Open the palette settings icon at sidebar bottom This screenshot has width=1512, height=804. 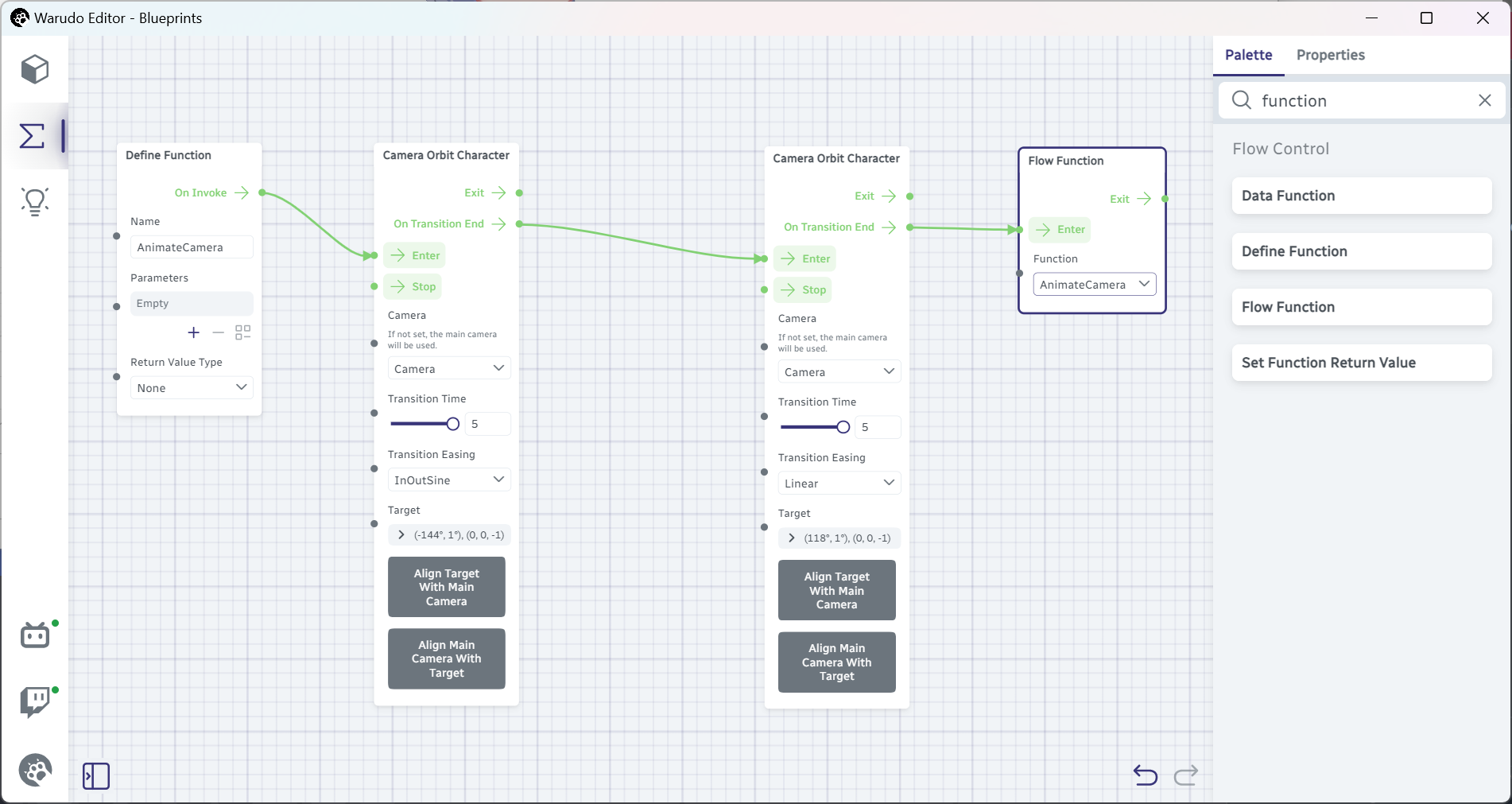(x=35, y=770)
